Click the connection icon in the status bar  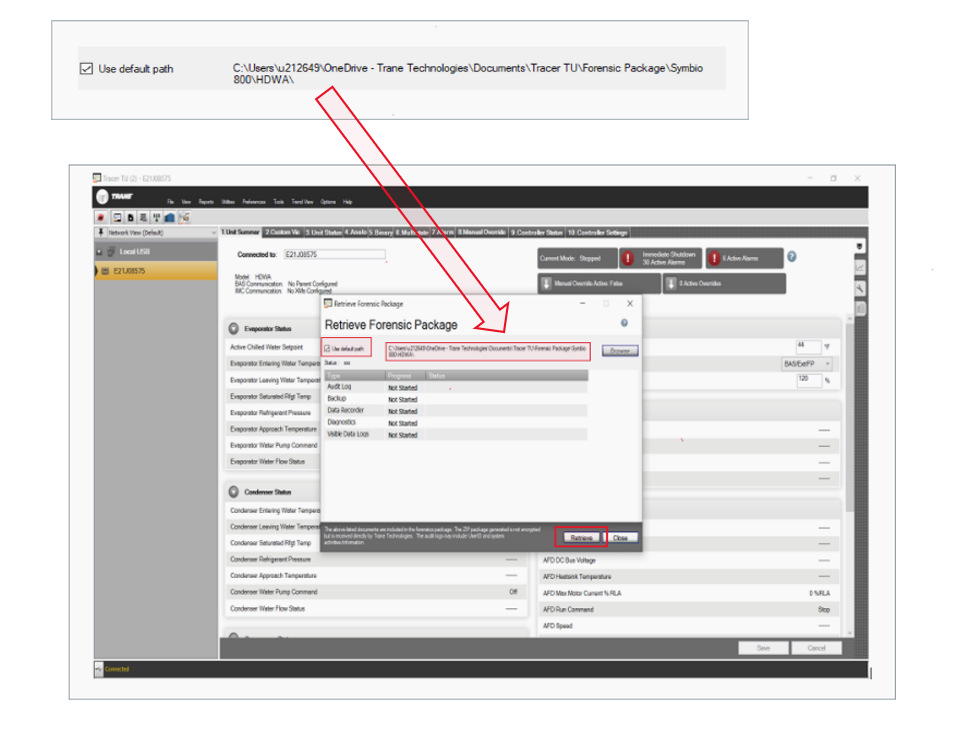click(x=98, y=669)
